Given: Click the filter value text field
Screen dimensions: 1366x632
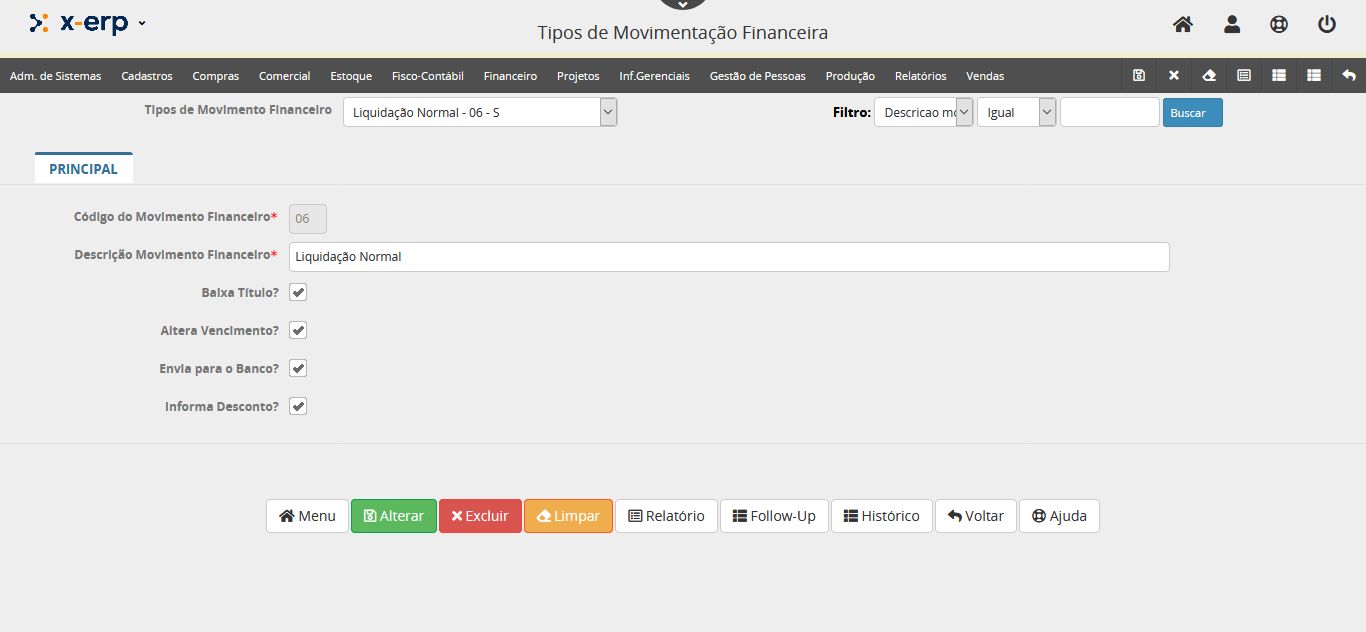Looking at the screenshot, I should 1110,112.
